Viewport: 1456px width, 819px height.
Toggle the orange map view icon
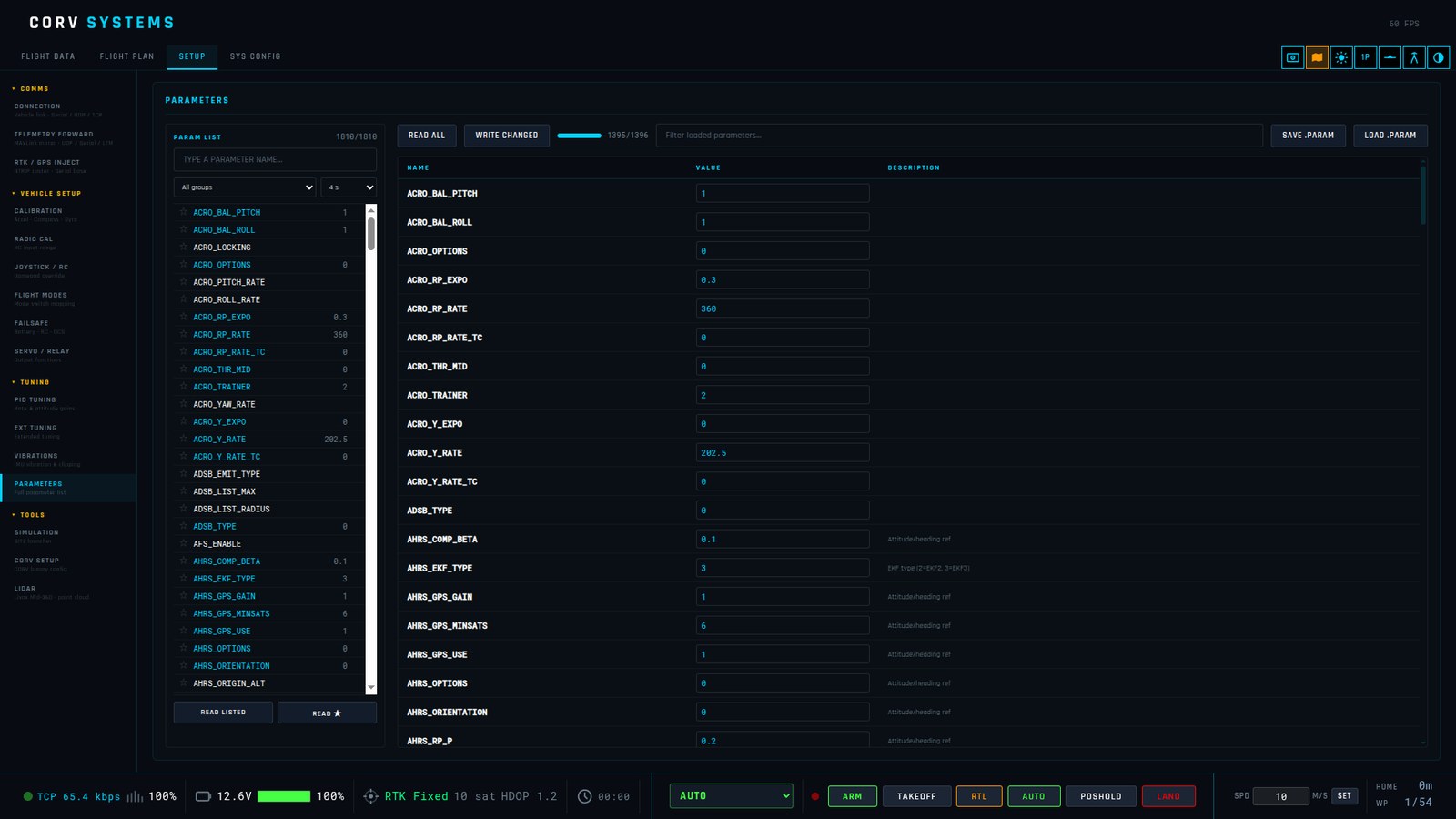(1317, 57)
